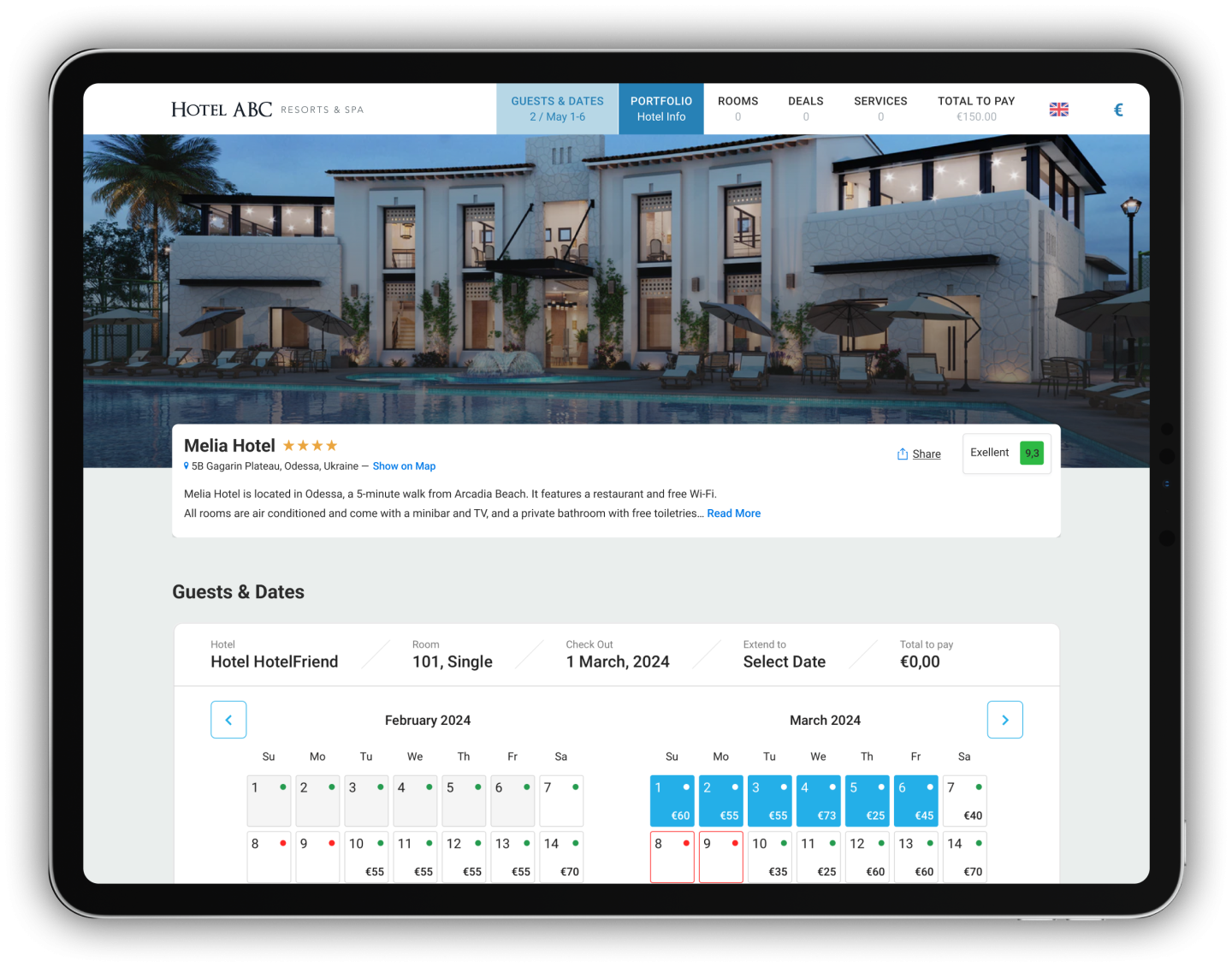Click the green 9,3 rating badge
The height and width of the screenshot is (967, 1232).
[x=1032, y=453]
